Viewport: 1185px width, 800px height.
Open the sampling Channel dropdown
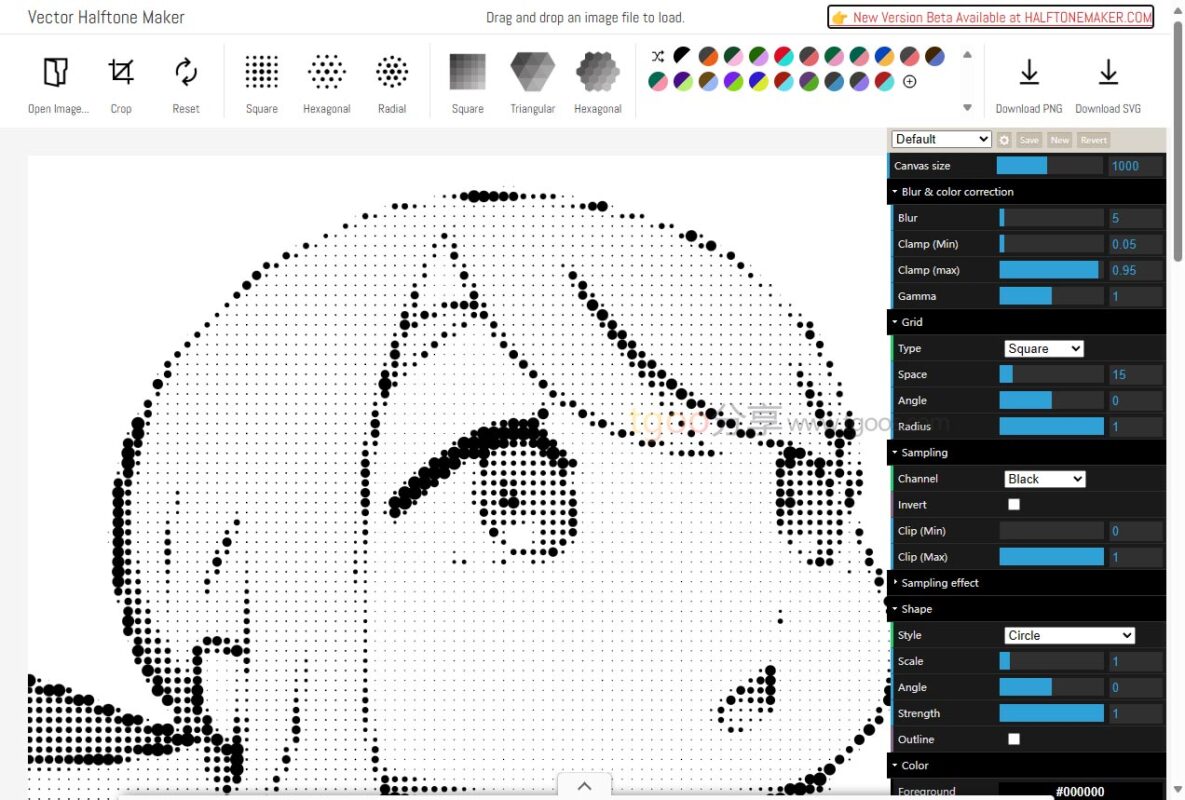tap(1044, 478)
